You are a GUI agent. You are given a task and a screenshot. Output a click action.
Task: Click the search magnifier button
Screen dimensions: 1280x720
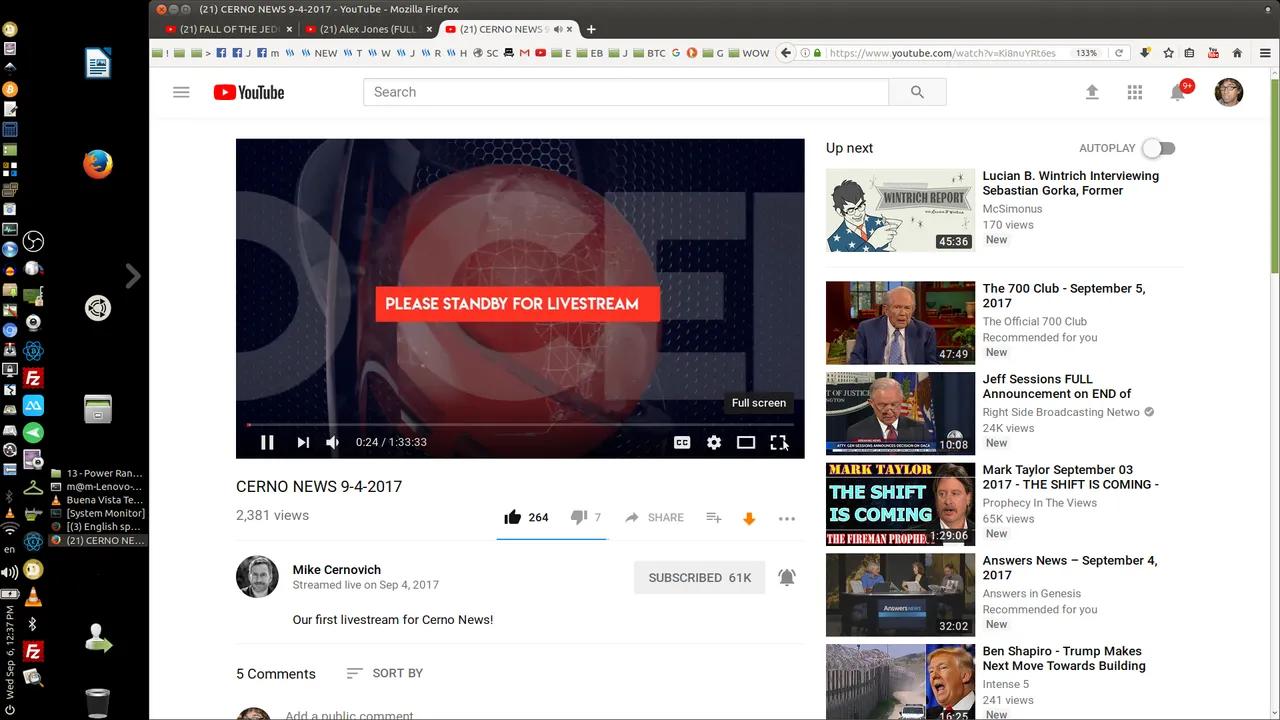pos(917,92)
